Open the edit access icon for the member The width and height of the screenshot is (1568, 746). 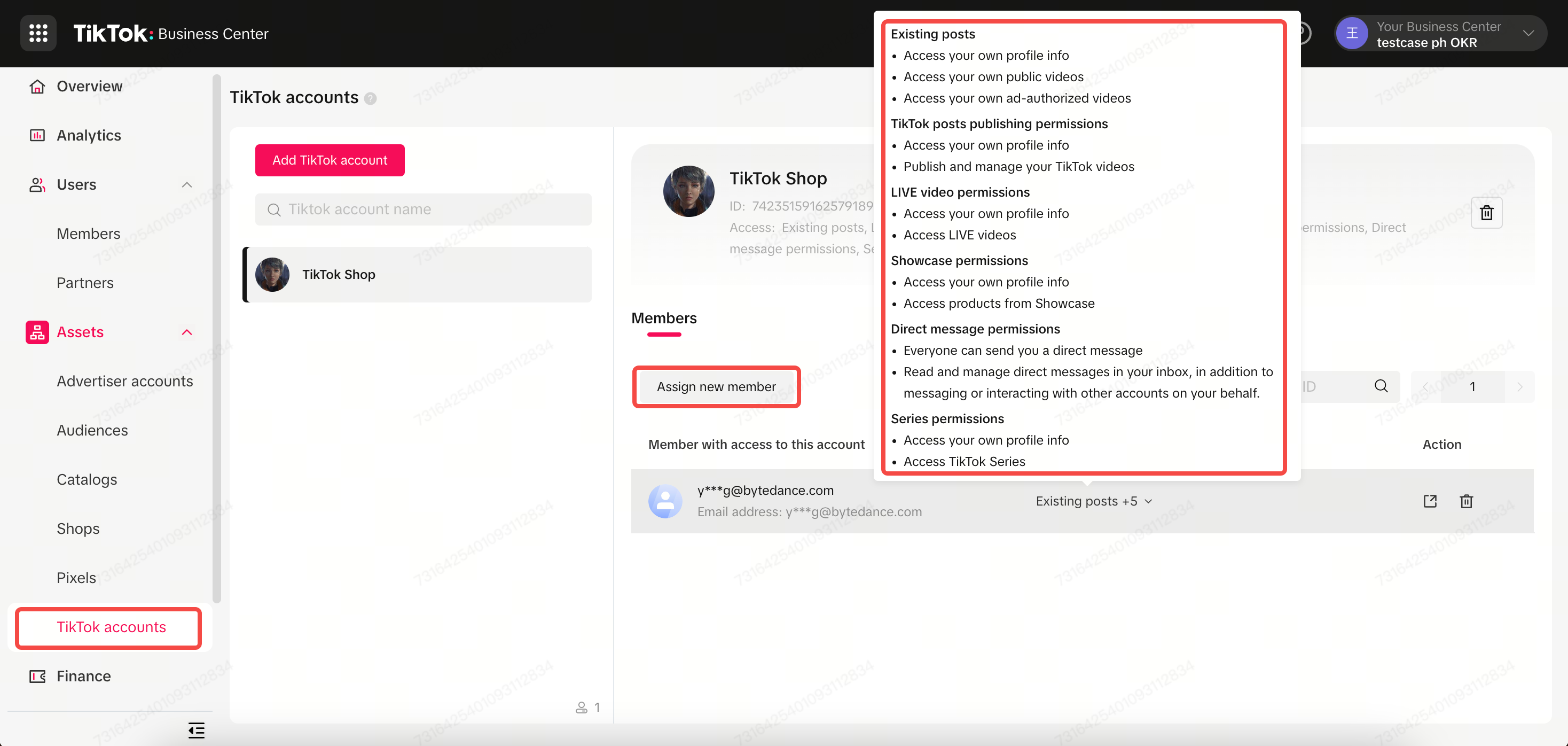[1430, 501]
